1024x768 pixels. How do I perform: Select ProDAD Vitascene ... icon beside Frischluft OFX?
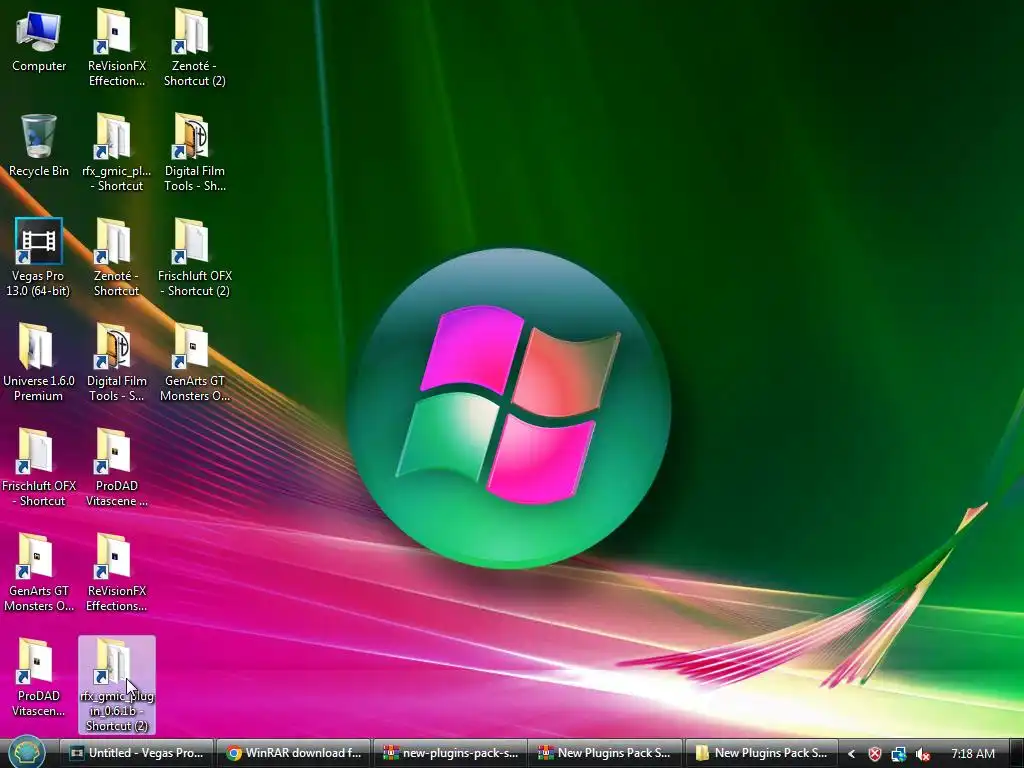coord(116,467)
